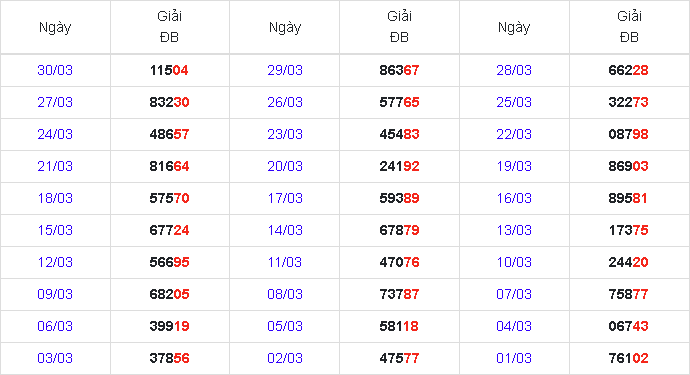Select the 04/03 date link

pos(514,327)
